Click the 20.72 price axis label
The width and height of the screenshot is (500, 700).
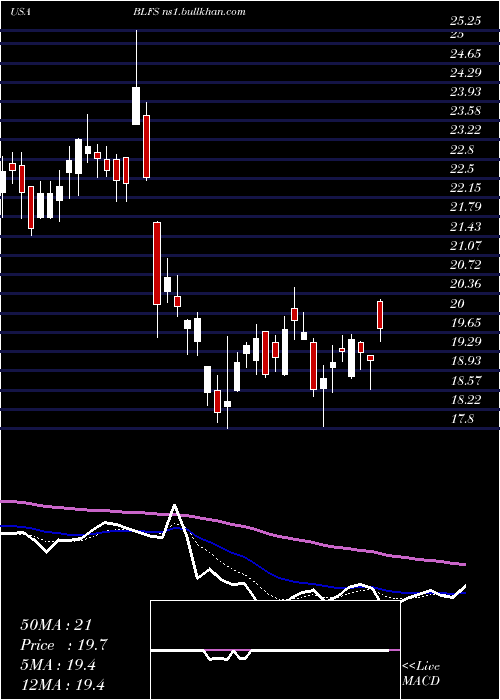(x=466, y=265)
